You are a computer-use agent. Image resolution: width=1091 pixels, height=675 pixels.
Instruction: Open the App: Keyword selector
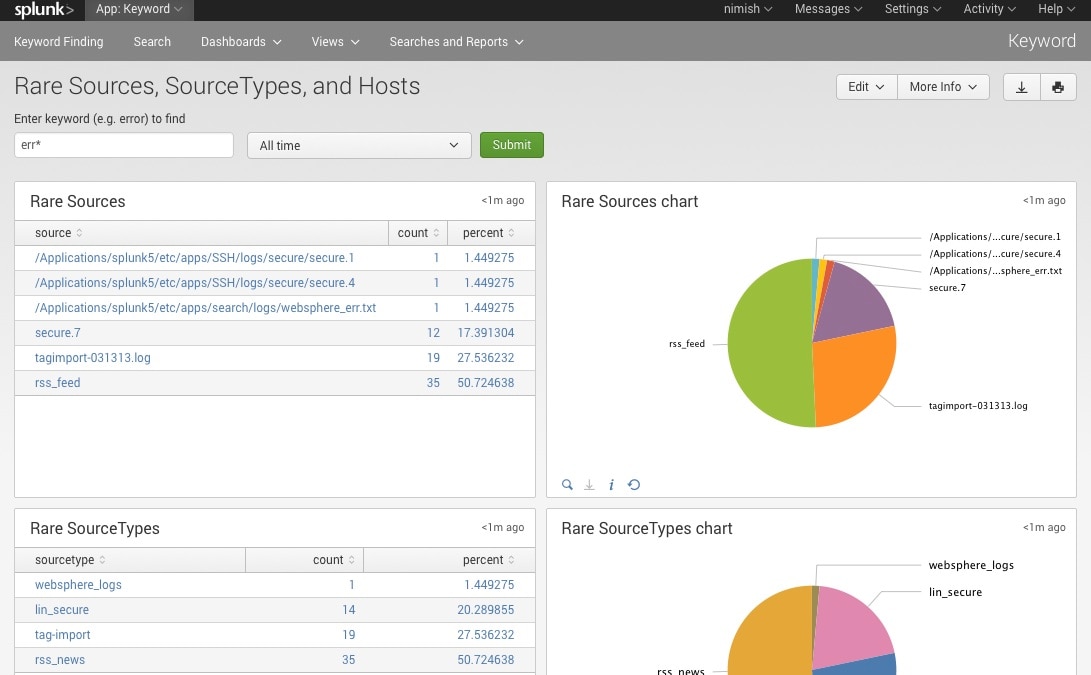tap(139, 10)
